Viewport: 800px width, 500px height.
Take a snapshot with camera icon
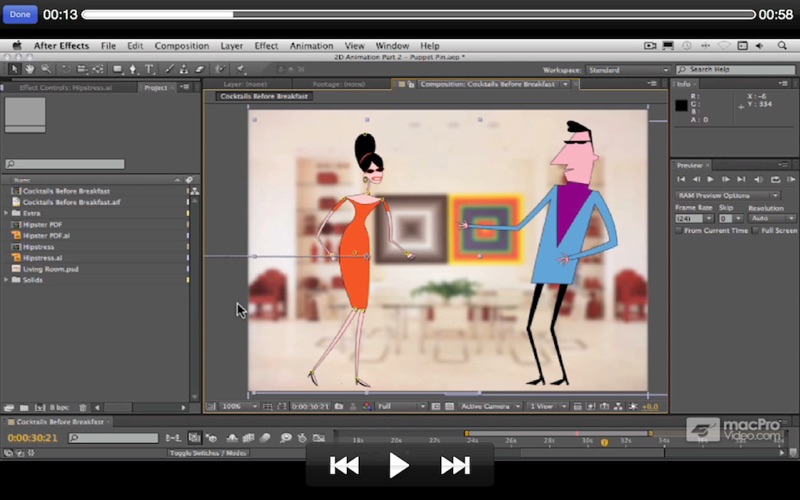tap(339, 407)
